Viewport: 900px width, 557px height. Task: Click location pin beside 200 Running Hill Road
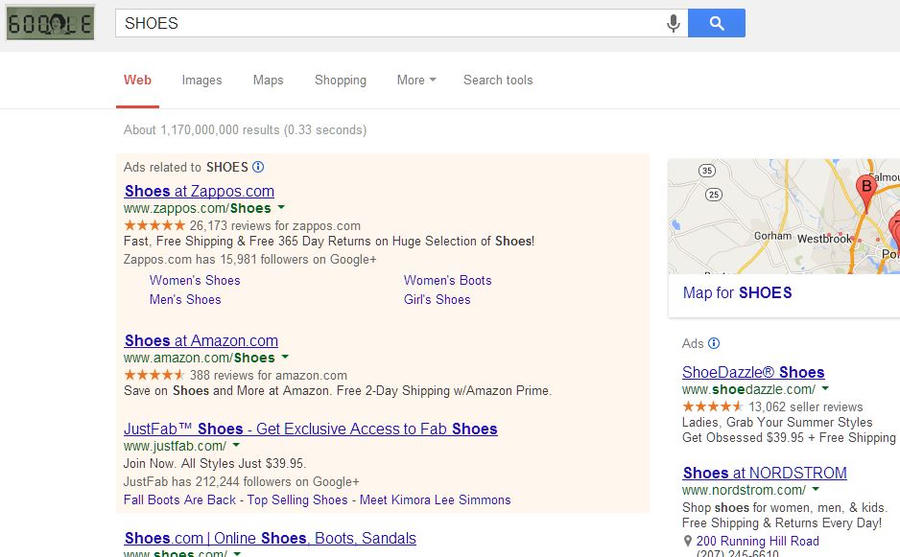pyautogui.click(x=688, y=542)
